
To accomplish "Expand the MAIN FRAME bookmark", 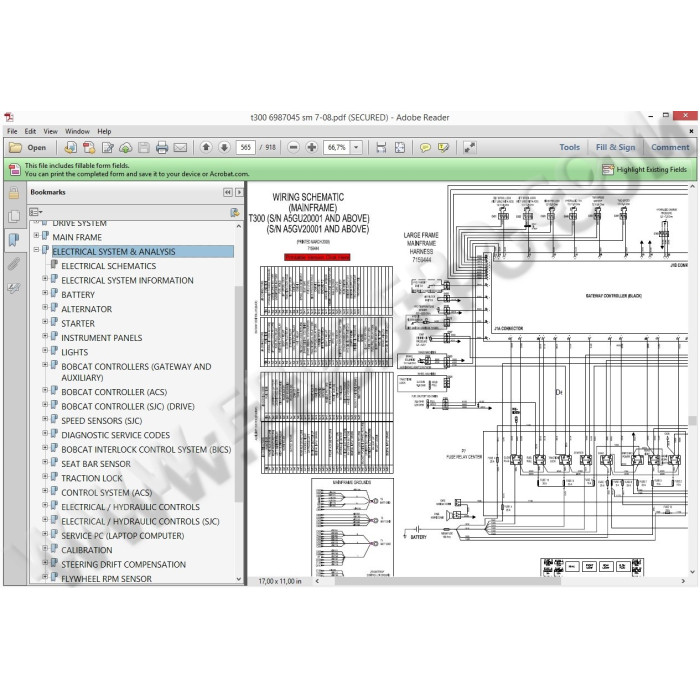I will 37,235.
